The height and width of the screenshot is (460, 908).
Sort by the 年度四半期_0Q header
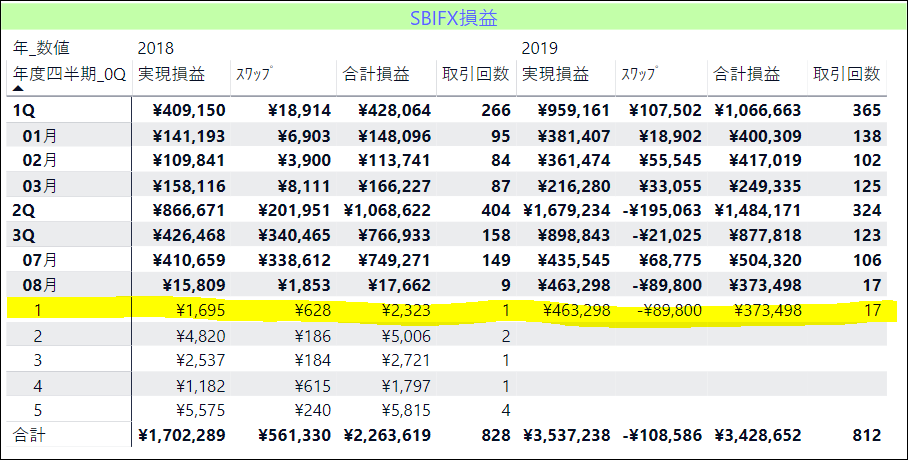[x=69, y=74]
